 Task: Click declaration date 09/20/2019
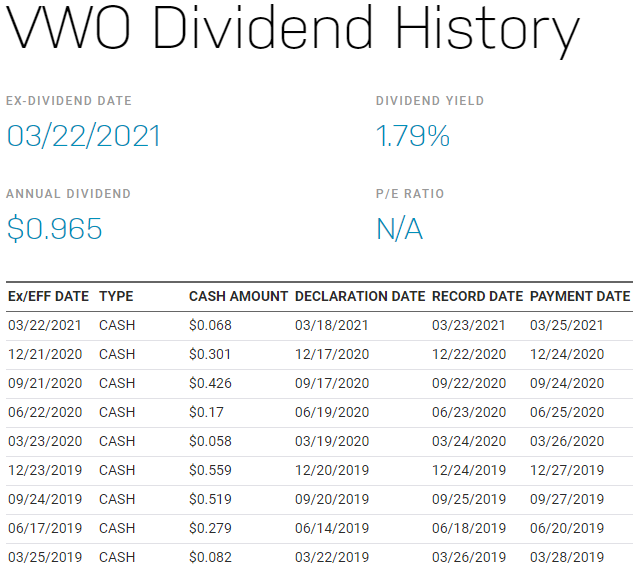(332, 499)
